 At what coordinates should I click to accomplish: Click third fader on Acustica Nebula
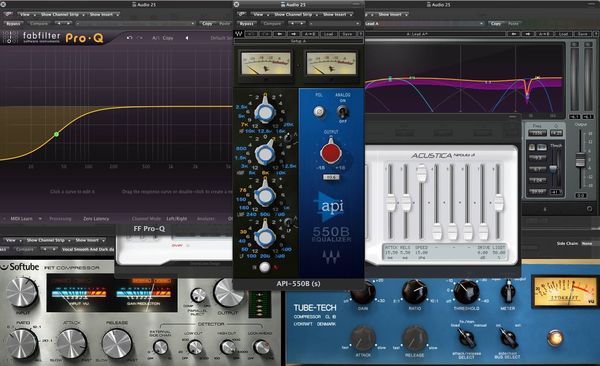[421, 173]
